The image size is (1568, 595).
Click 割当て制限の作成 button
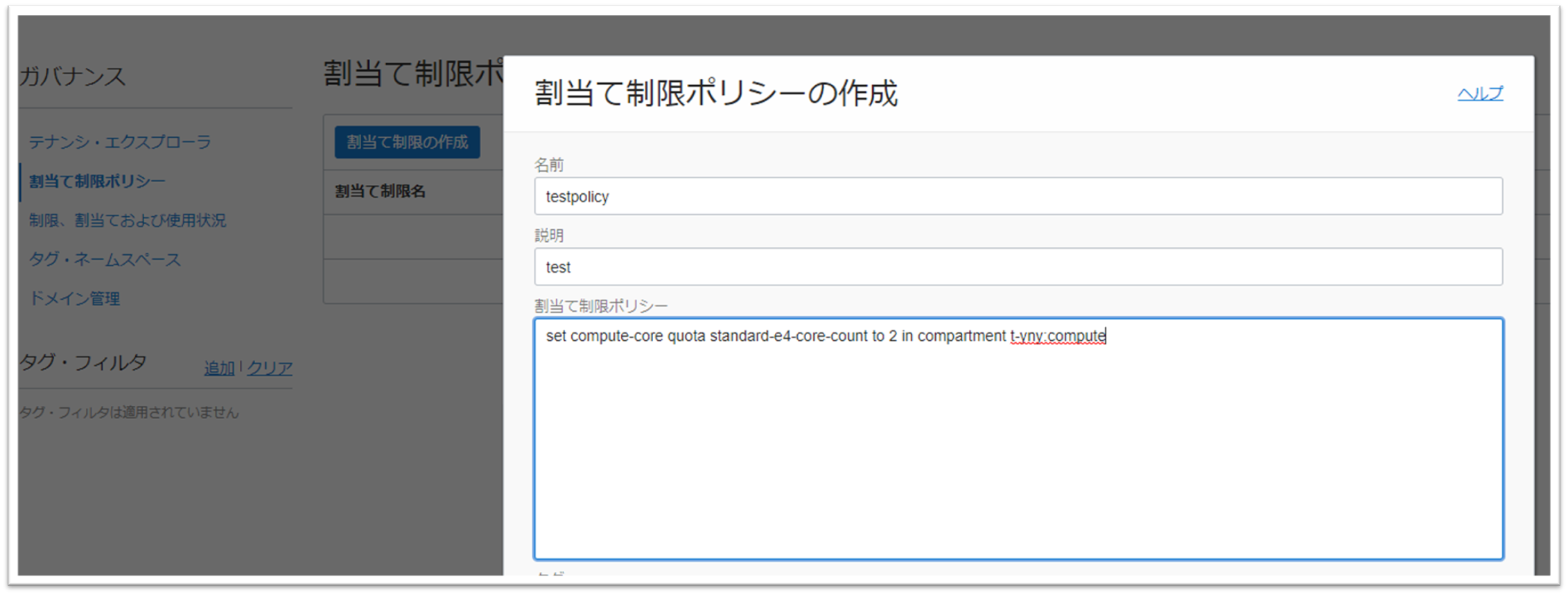pos(408,142)
